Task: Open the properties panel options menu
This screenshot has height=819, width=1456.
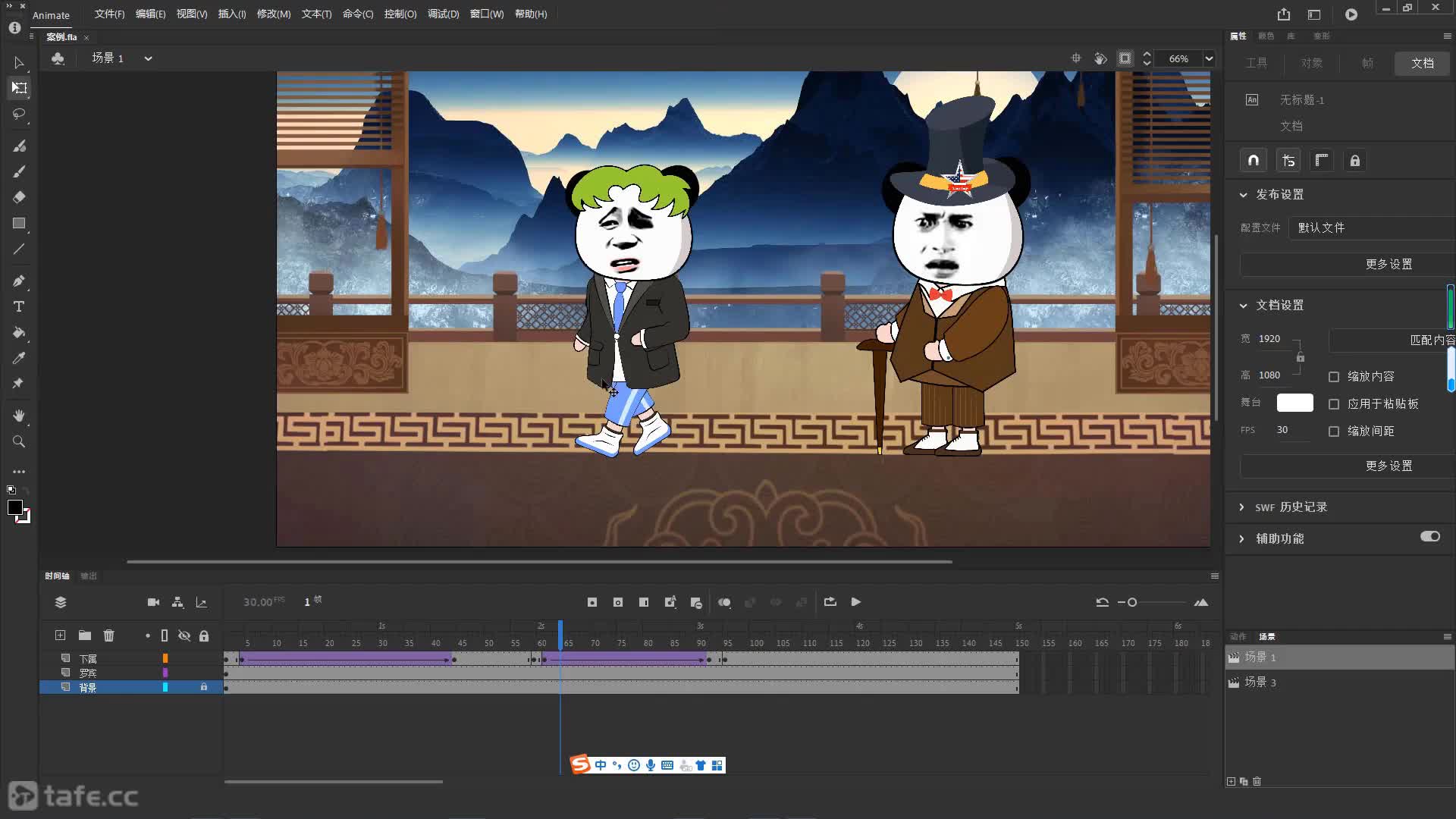Action: [1447, 36]
